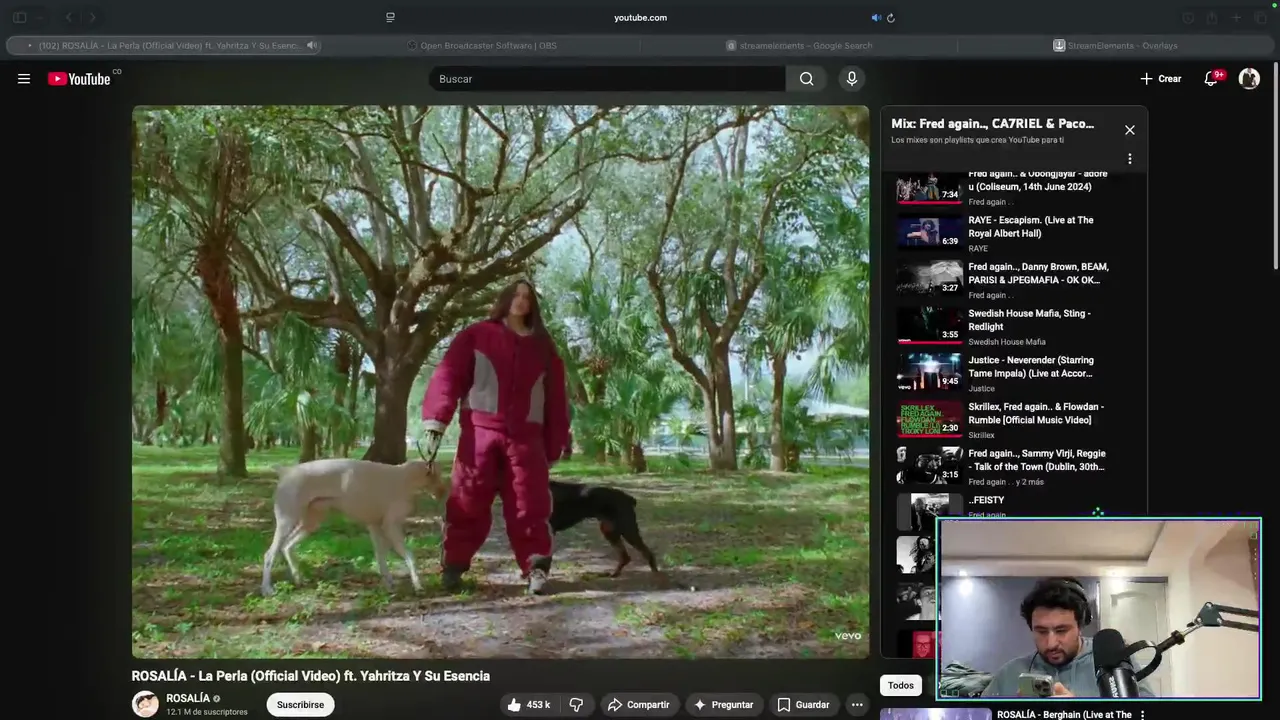Play the ..FEISTY playlist item
1280x720 pixels.
pos(986,500)
